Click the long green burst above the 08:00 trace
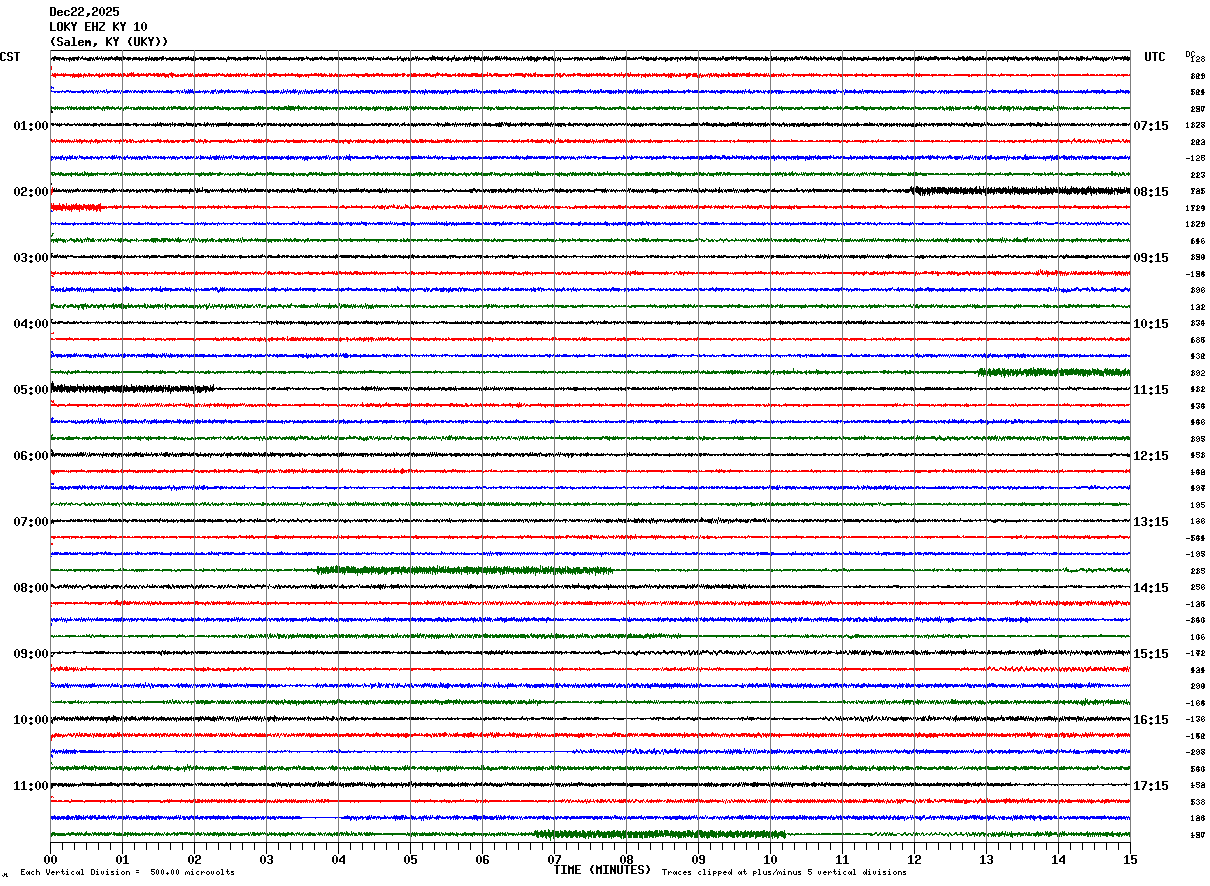This screenshot has height=886, width=1210. pos(465,570)
